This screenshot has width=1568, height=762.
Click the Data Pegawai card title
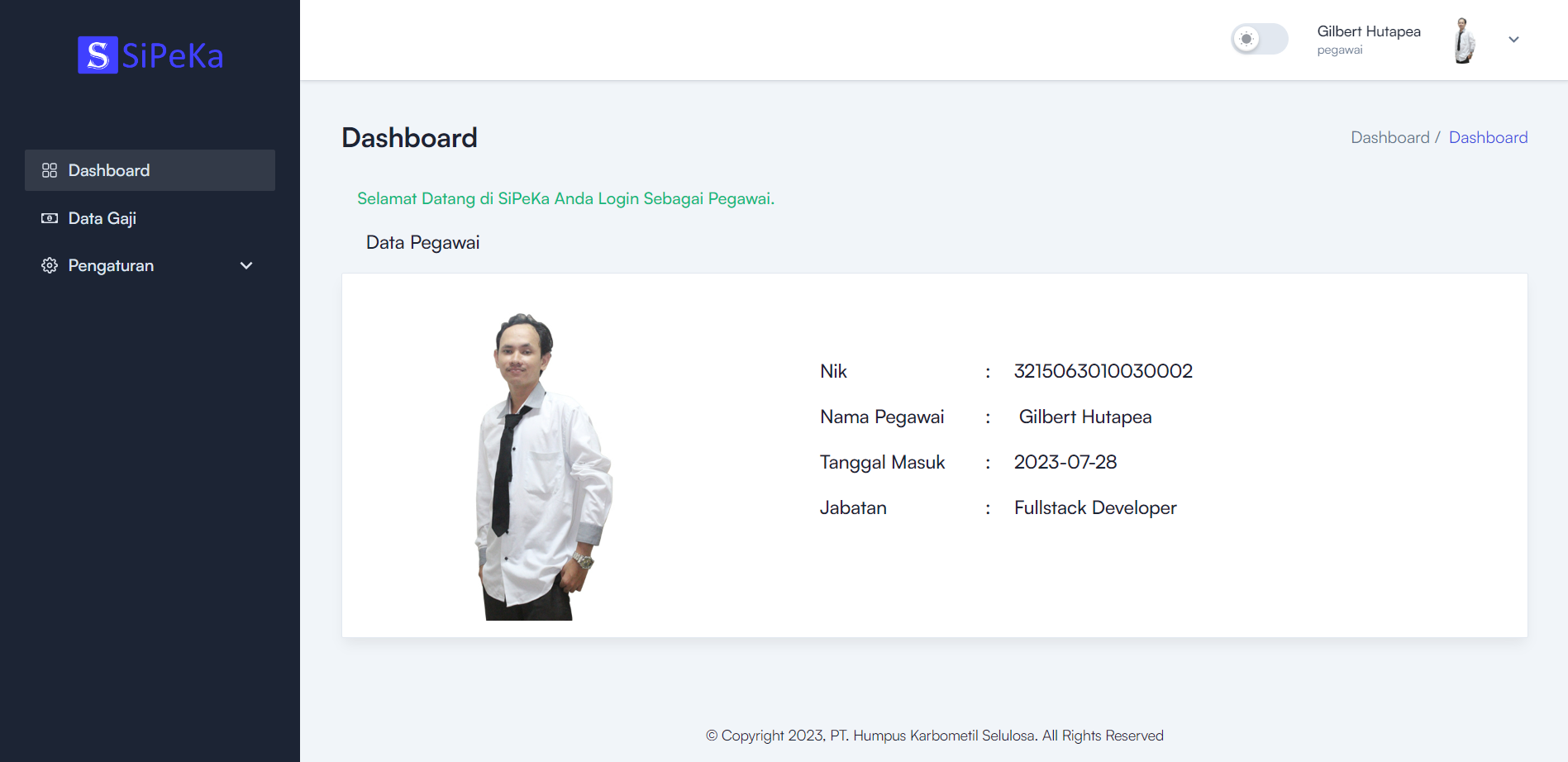tap(422, 242)
